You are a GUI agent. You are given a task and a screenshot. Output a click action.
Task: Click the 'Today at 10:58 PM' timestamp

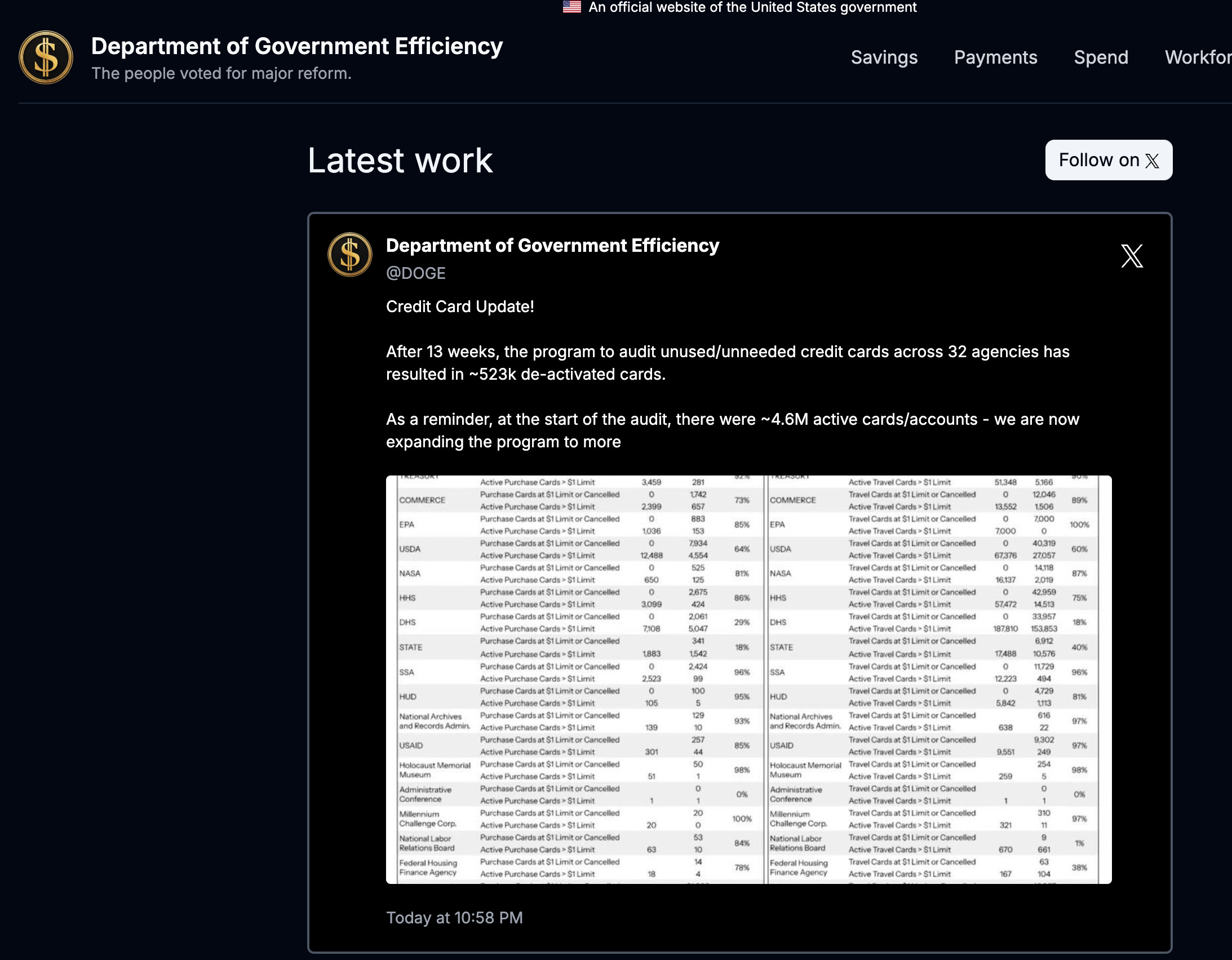[x=454, y=918]
